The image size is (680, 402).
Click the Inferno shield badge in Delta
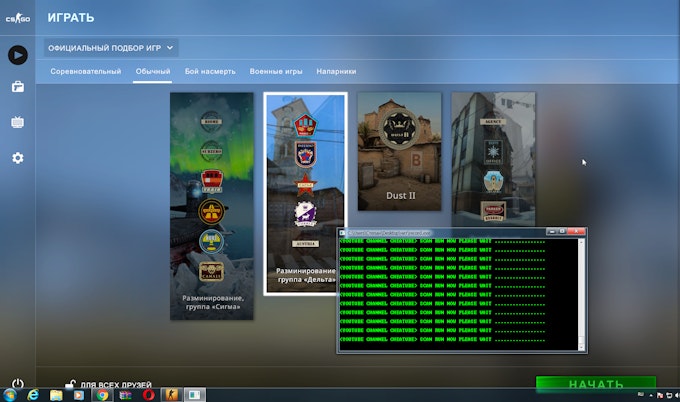point(305,154)
